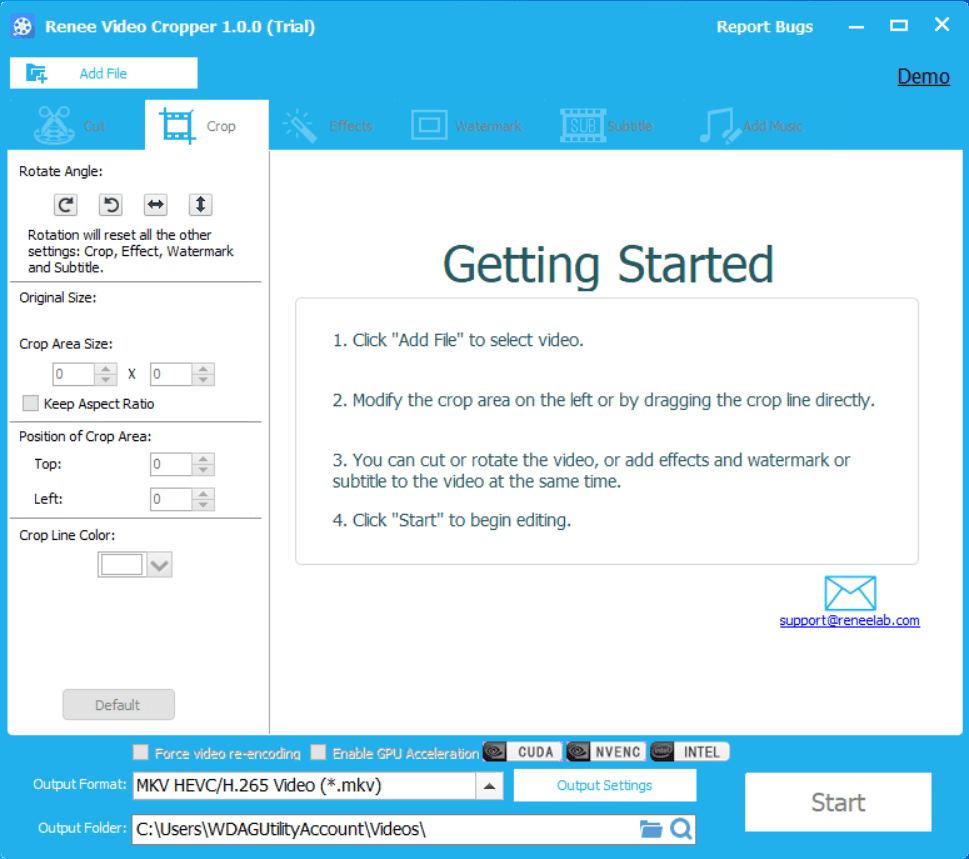Click Report Bugs in the title bar
969x859 pixels.
(x=764, y=27)
